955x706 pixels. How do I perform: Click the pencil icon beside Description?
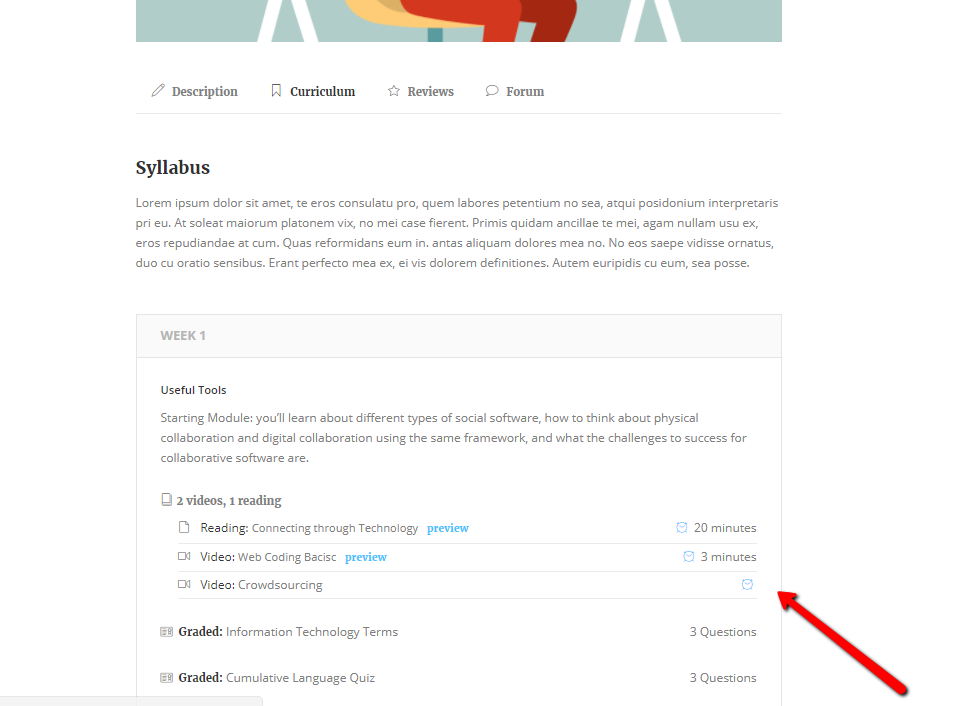pyautogui.click(x=158, y=91)
